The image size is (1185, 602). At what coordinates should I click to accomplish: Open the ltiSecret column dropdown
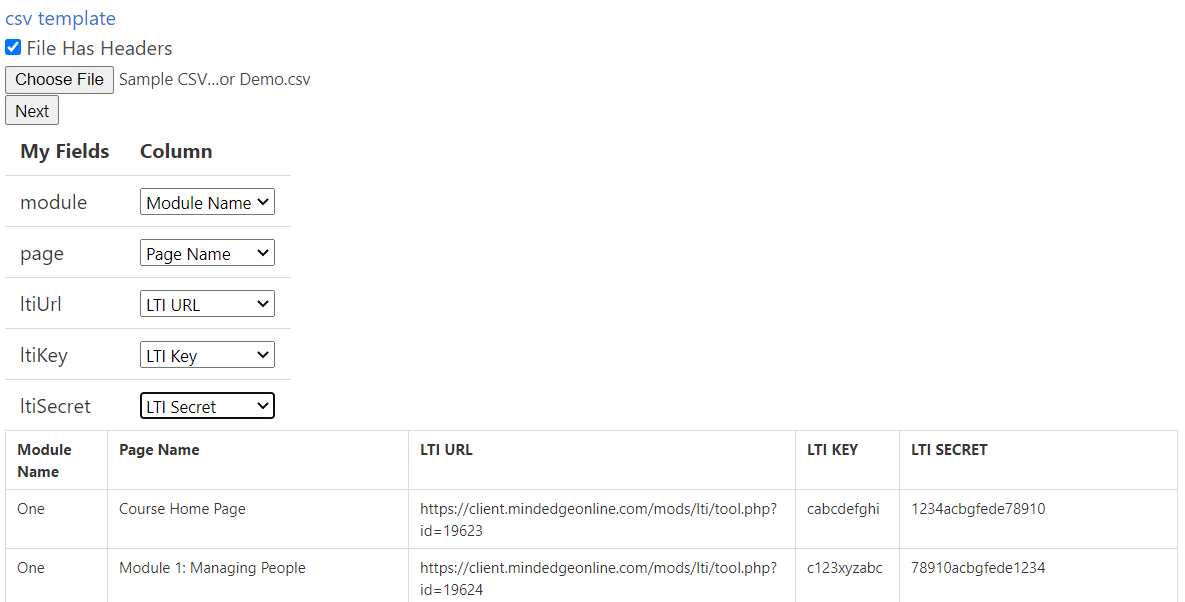207,405
